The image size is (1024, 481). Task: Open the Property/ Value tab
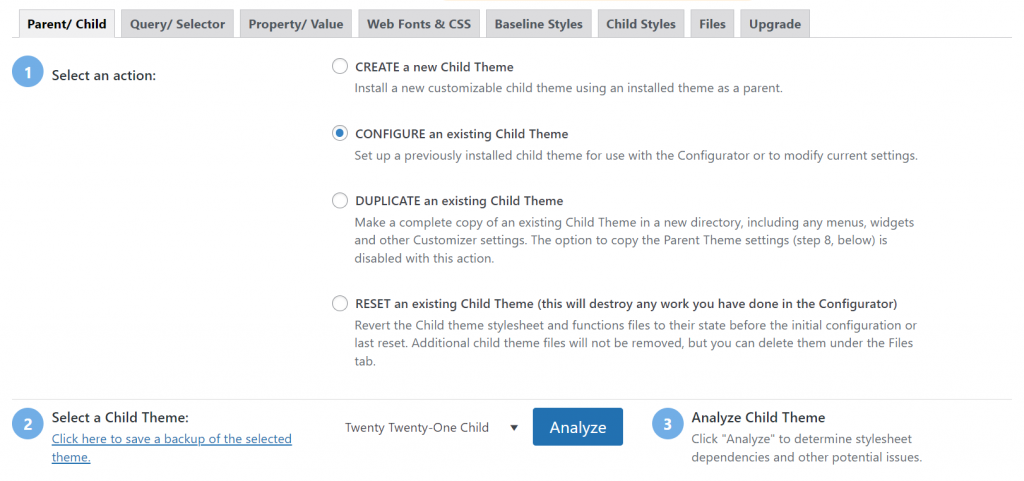[295, 24]
